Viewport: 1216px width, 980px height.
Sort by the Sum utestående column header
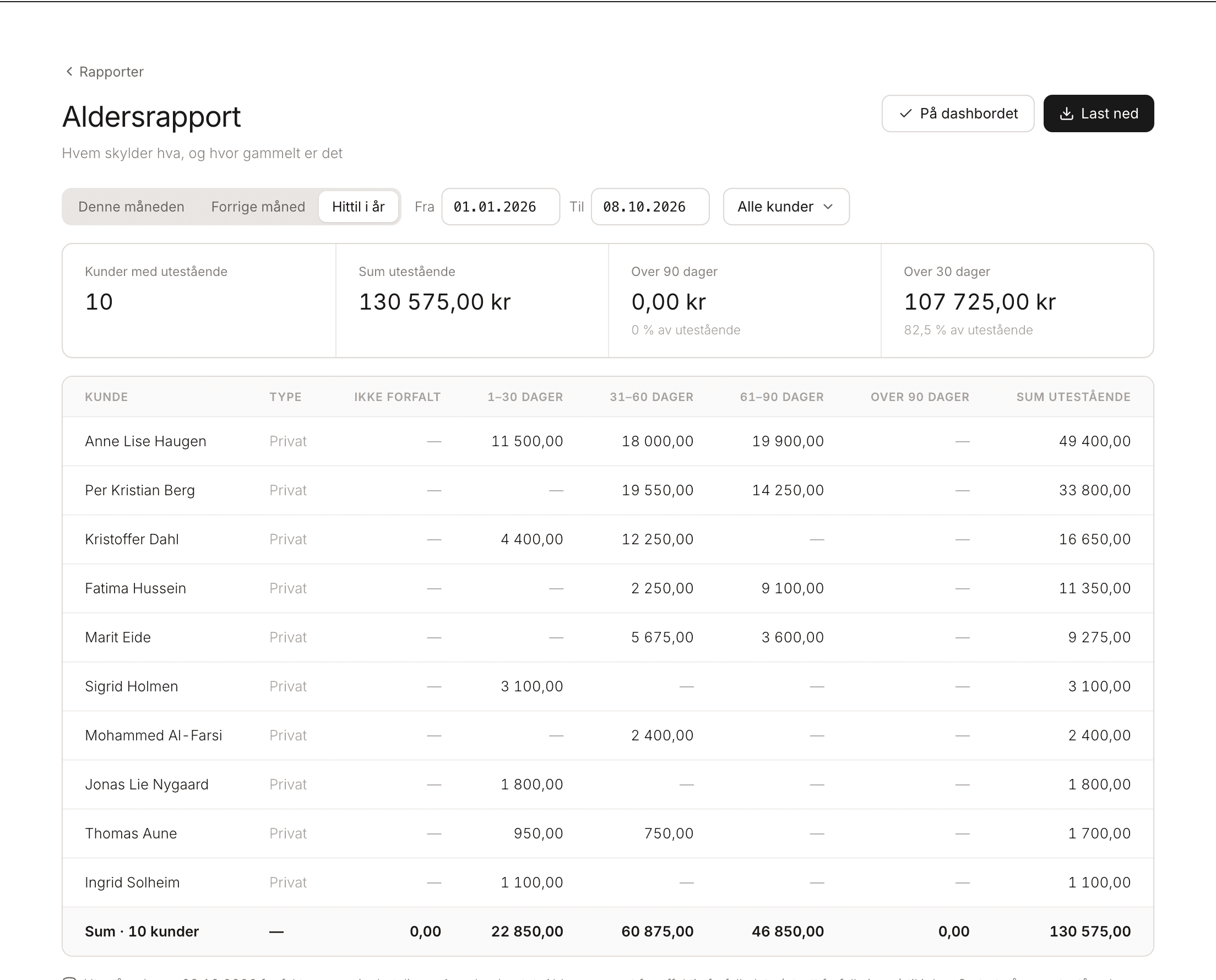[x=1073, y=397]
